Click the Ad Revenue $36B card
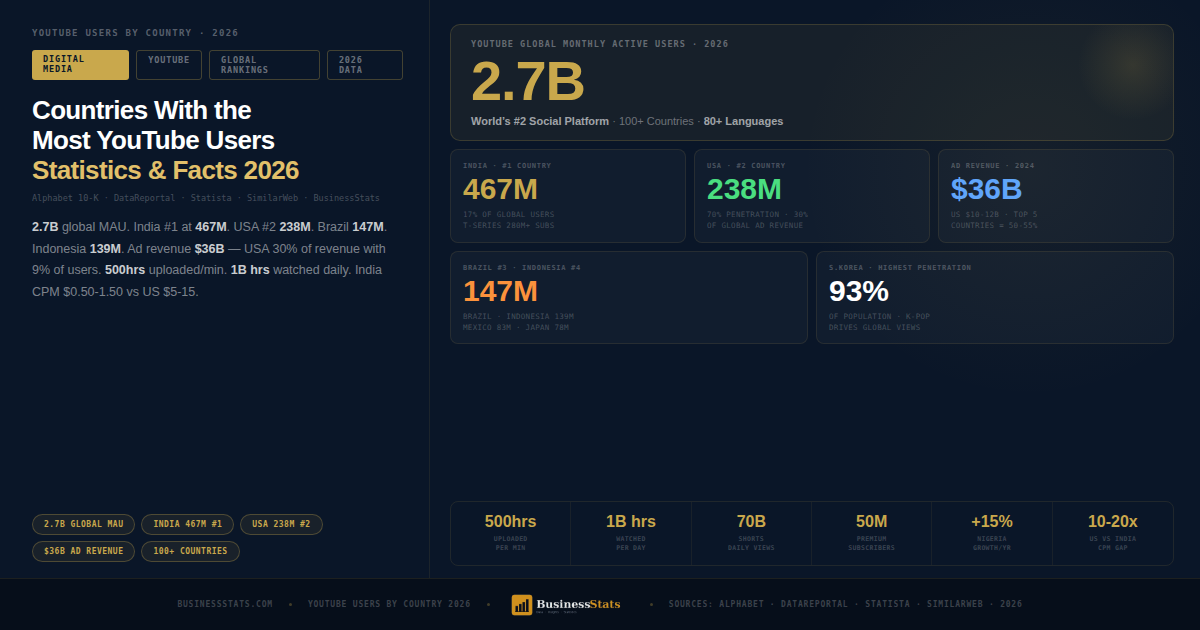 click(x=1055, y=196)
